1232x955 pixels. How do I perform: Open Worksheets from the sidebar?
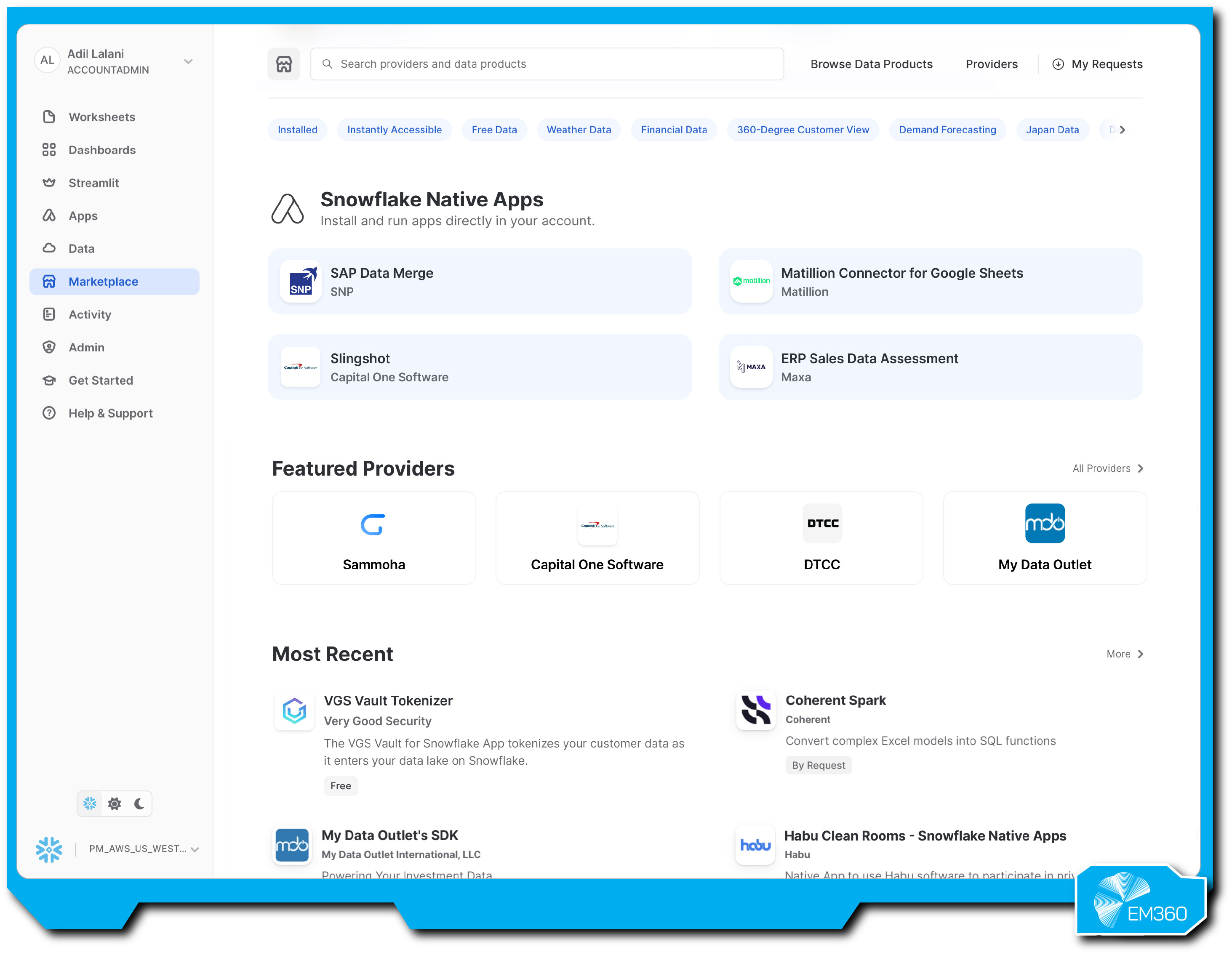click(x=101, y=117)
